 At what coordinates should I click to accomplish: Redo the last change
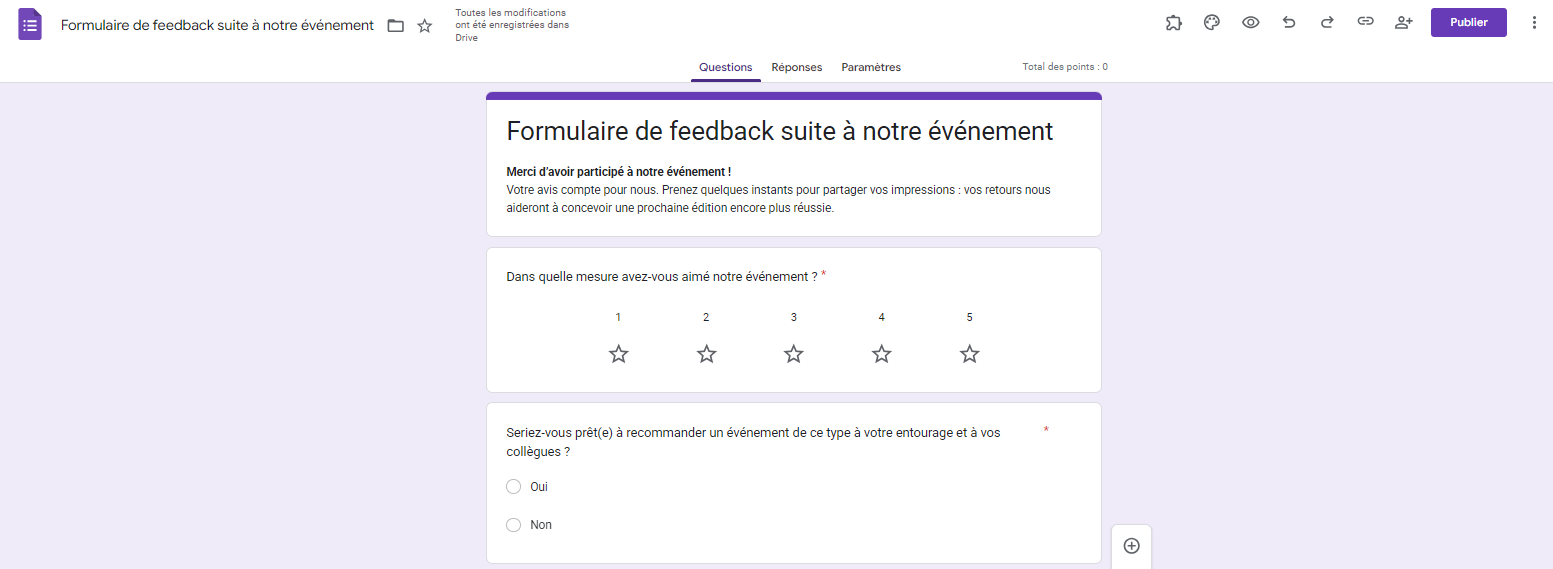pyautogui.click(x=1327, y=22)
